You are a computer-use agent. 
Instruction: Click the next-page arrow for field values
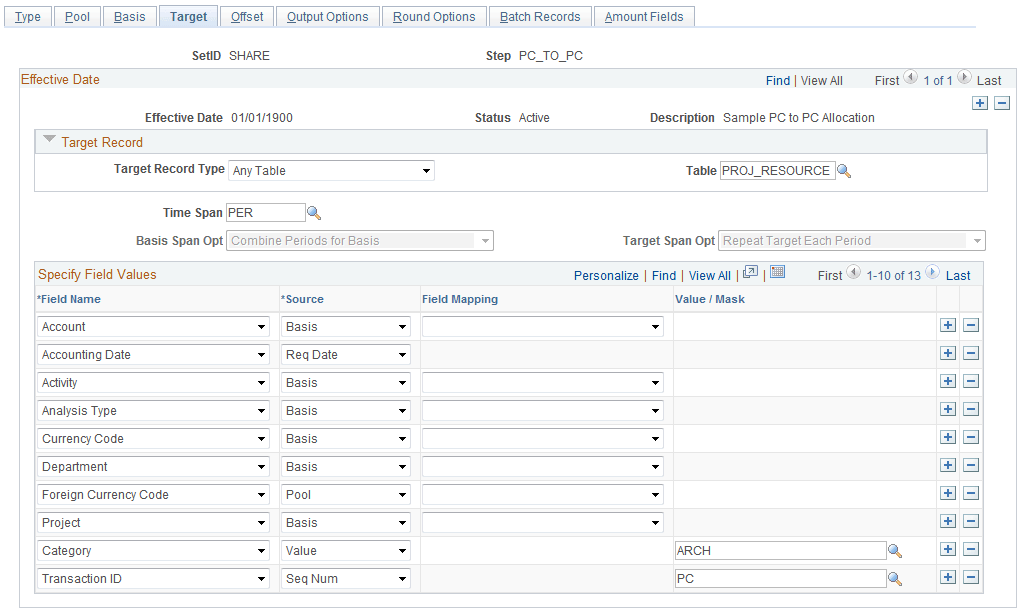tap(931, 274)
